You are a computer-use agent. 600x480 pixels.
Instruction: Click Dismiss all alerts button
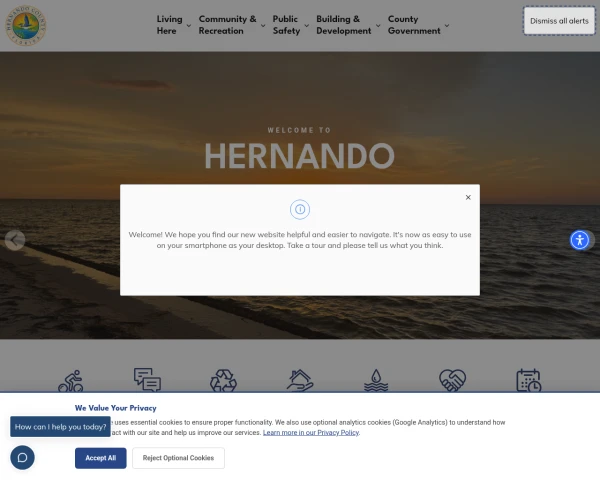[559, 21]
